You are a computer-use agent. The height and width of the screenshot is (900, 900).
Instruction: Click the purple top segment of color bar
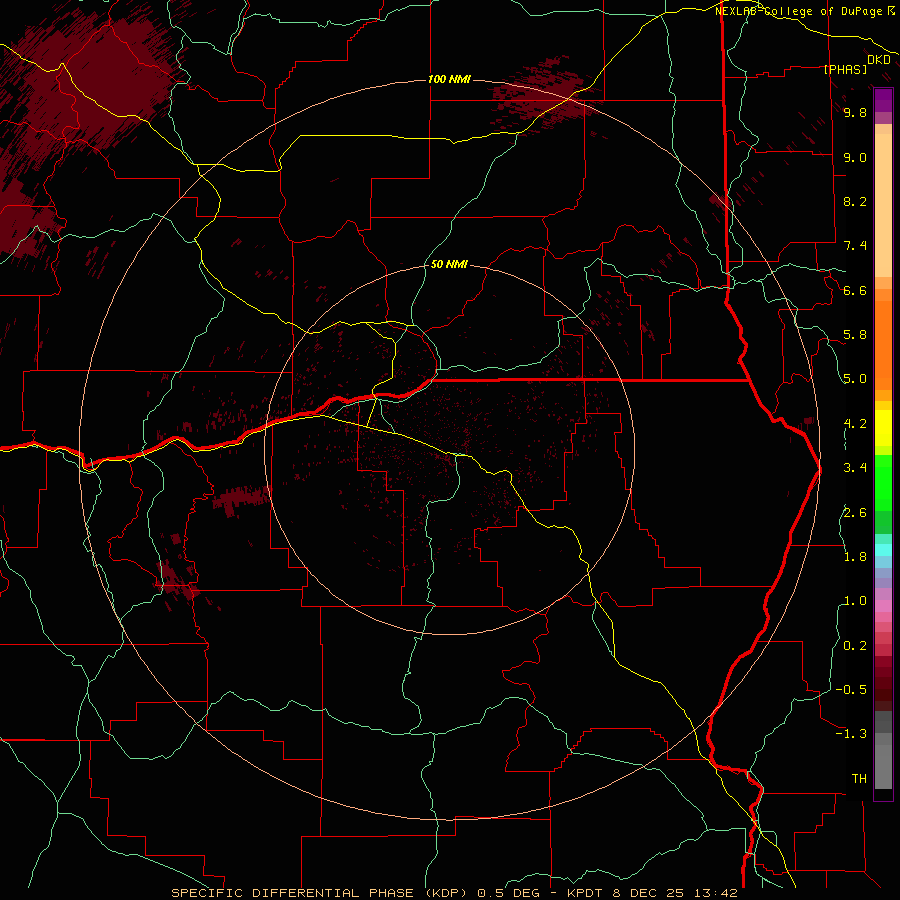click(883, 100)
